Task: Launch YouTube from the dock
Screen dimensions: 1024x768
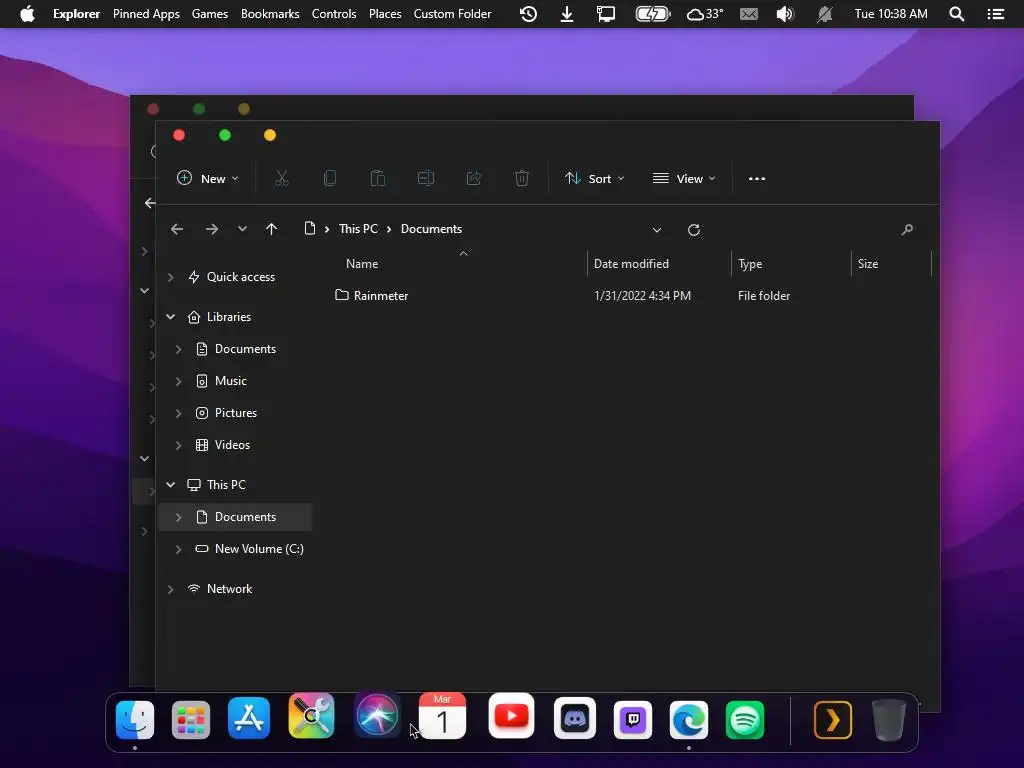Action: click(511, 716)
